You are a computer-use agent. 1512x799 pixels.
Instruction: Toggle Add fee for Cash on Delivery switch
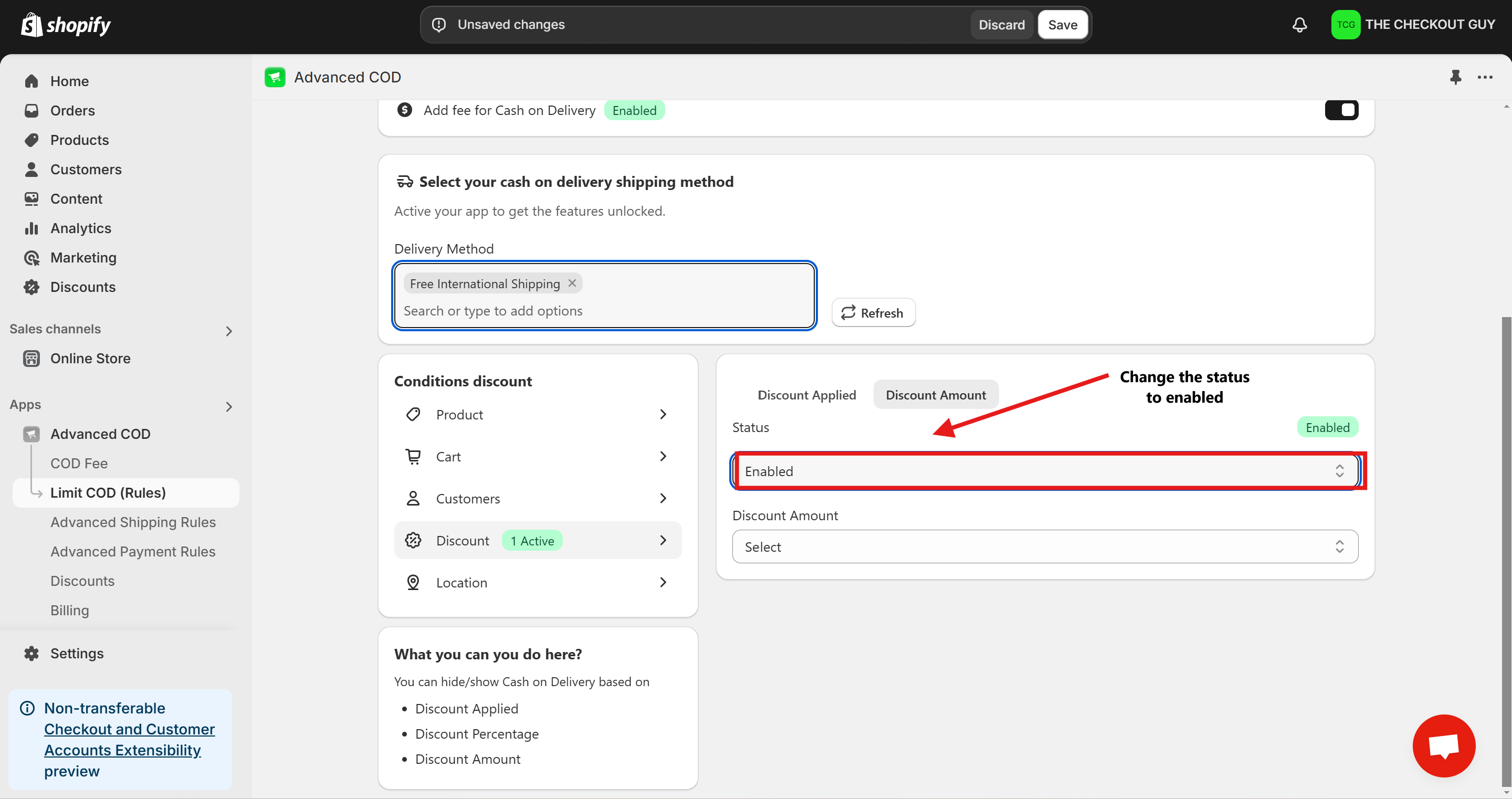pyautogui.click(x=1341, y=110)
